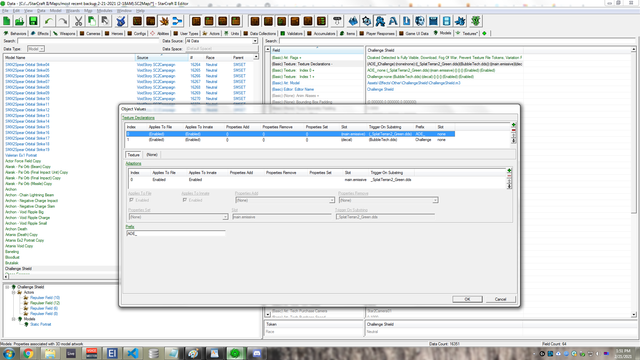Click the Texture Declarations link label
Screen dimensions: 640x360
click(138, 118)
